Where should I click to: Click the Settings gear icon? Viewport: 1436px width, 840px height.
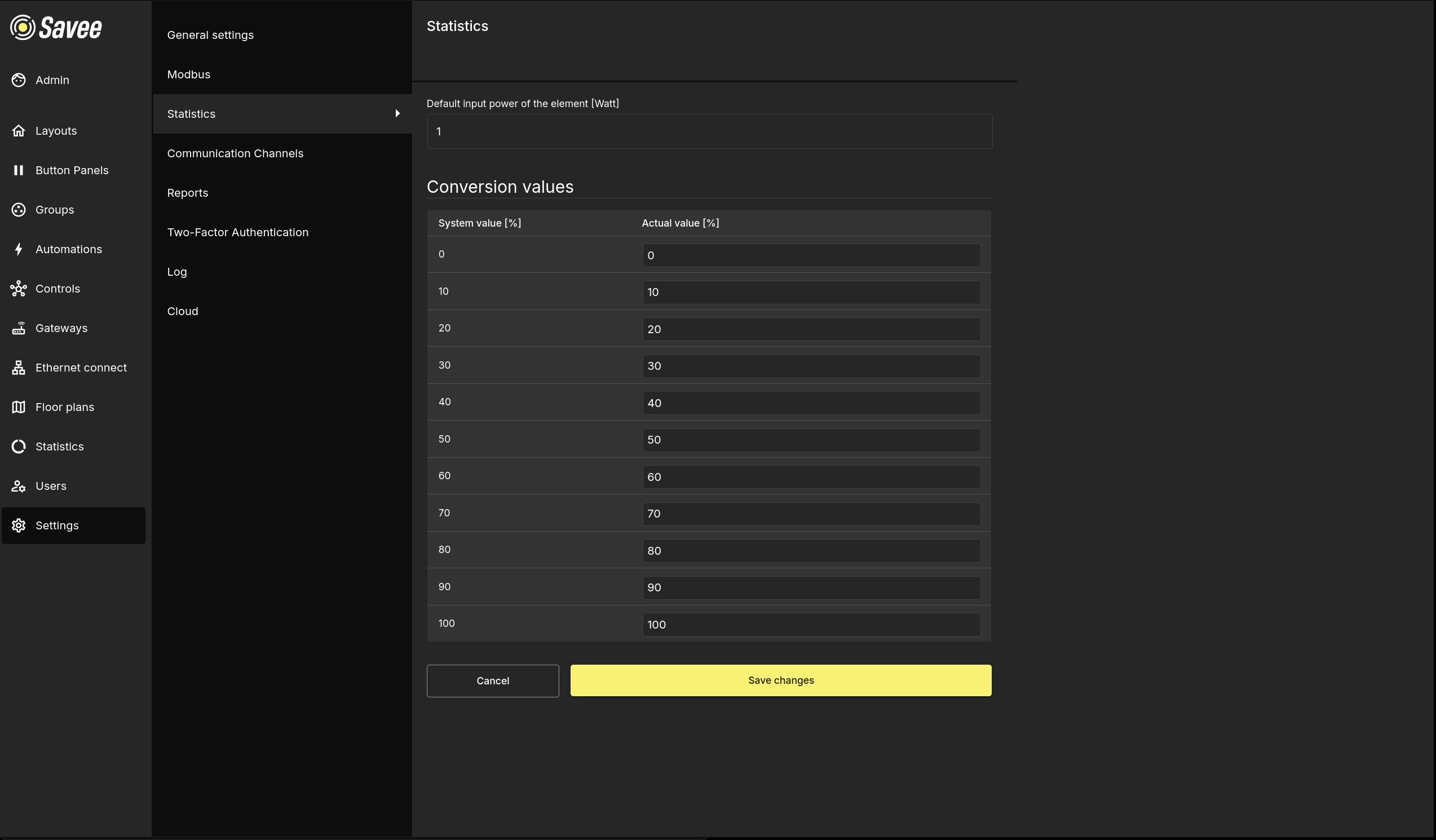pos(19,525)
